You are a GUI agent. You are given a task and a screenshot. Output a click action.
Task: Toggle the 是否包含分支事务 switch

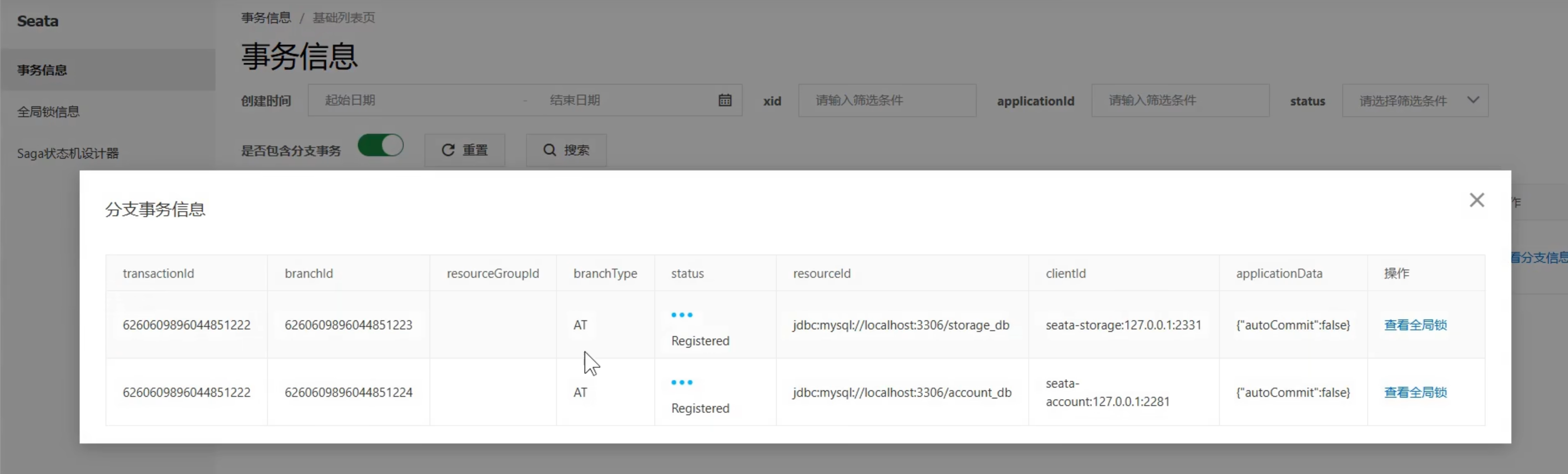pyautogui.click(x=380, y=146)
